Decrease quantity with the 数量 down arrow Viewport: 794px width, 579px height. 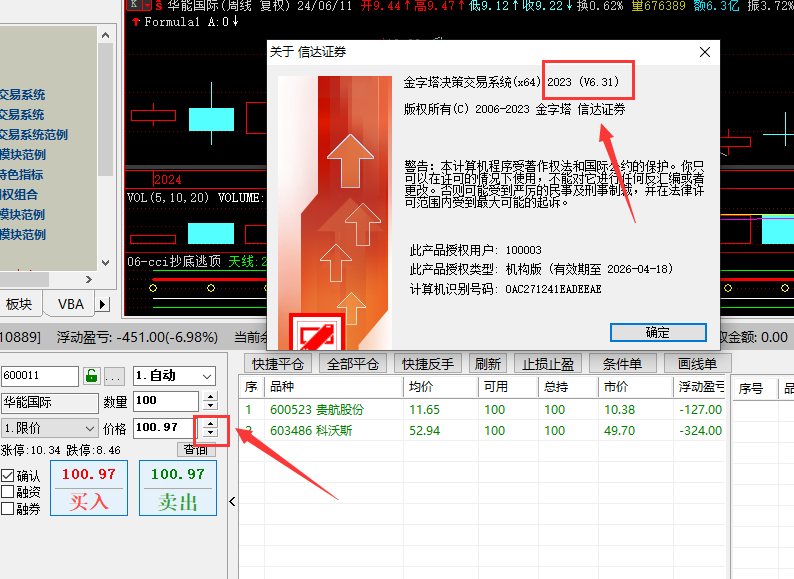pos(210,405)
